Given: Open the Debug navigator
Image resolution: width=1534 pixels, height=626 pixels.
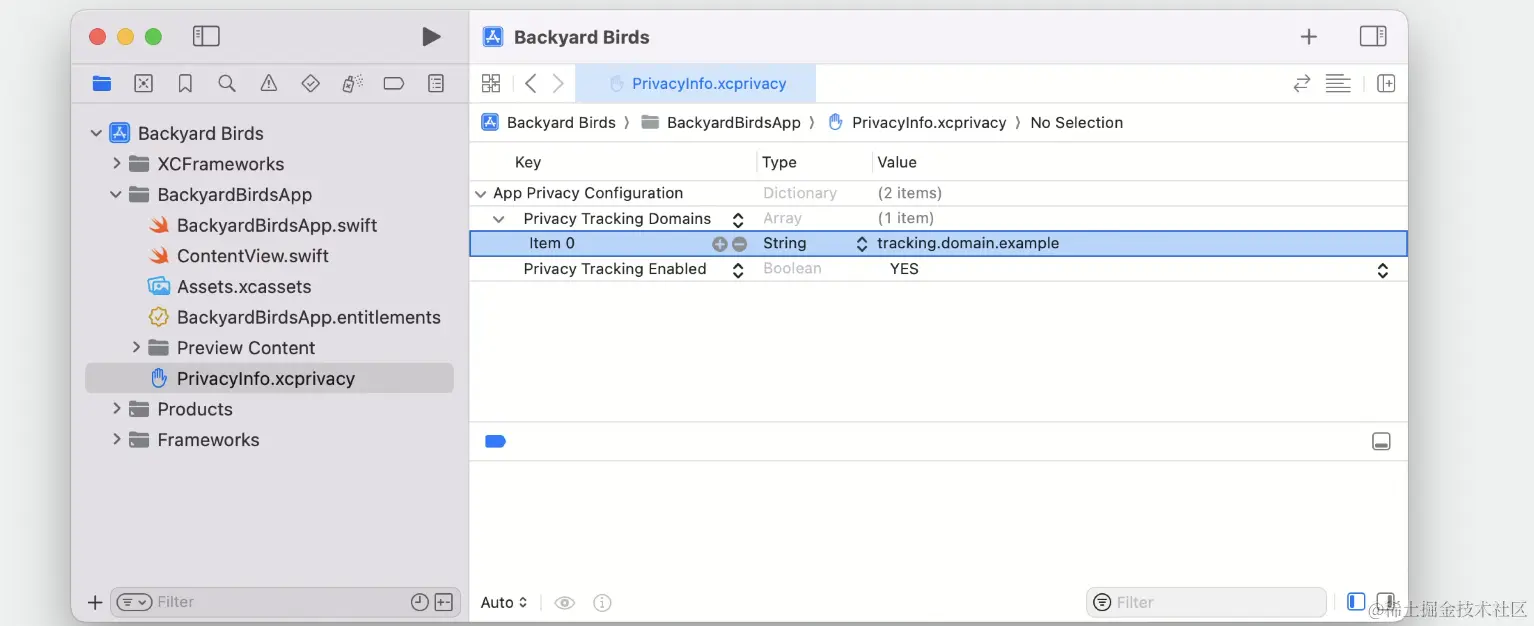Looking at the screenshot, I should coord(352,84).
